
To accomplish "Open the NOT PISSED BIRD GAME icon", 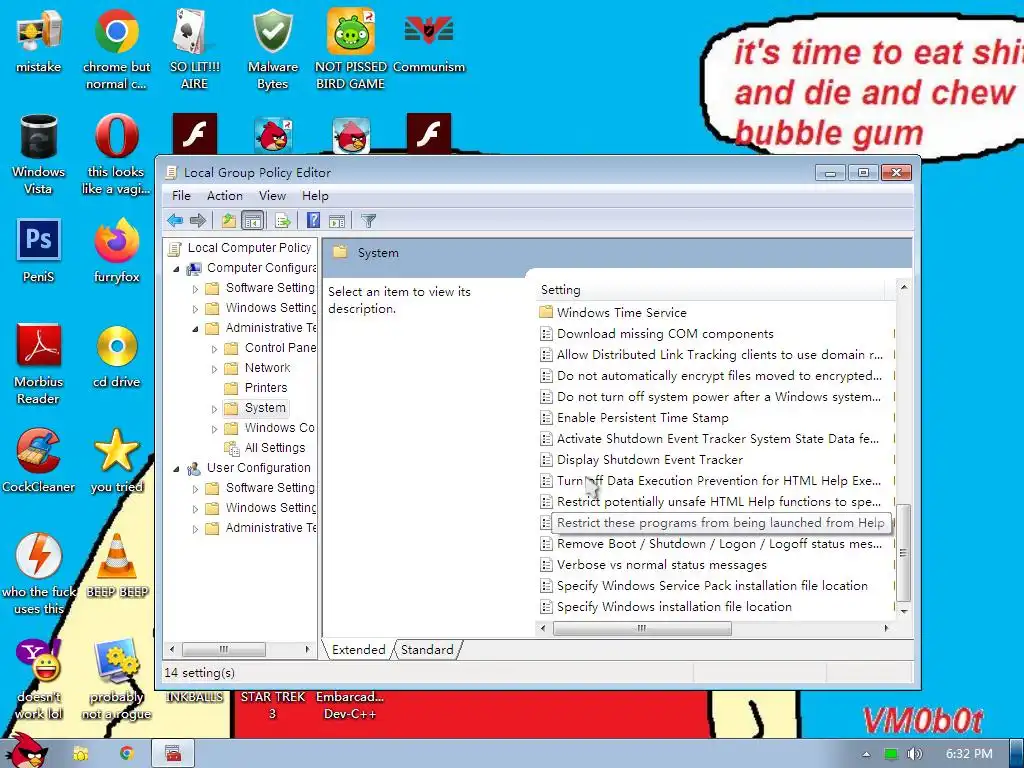I will [351, 49].
